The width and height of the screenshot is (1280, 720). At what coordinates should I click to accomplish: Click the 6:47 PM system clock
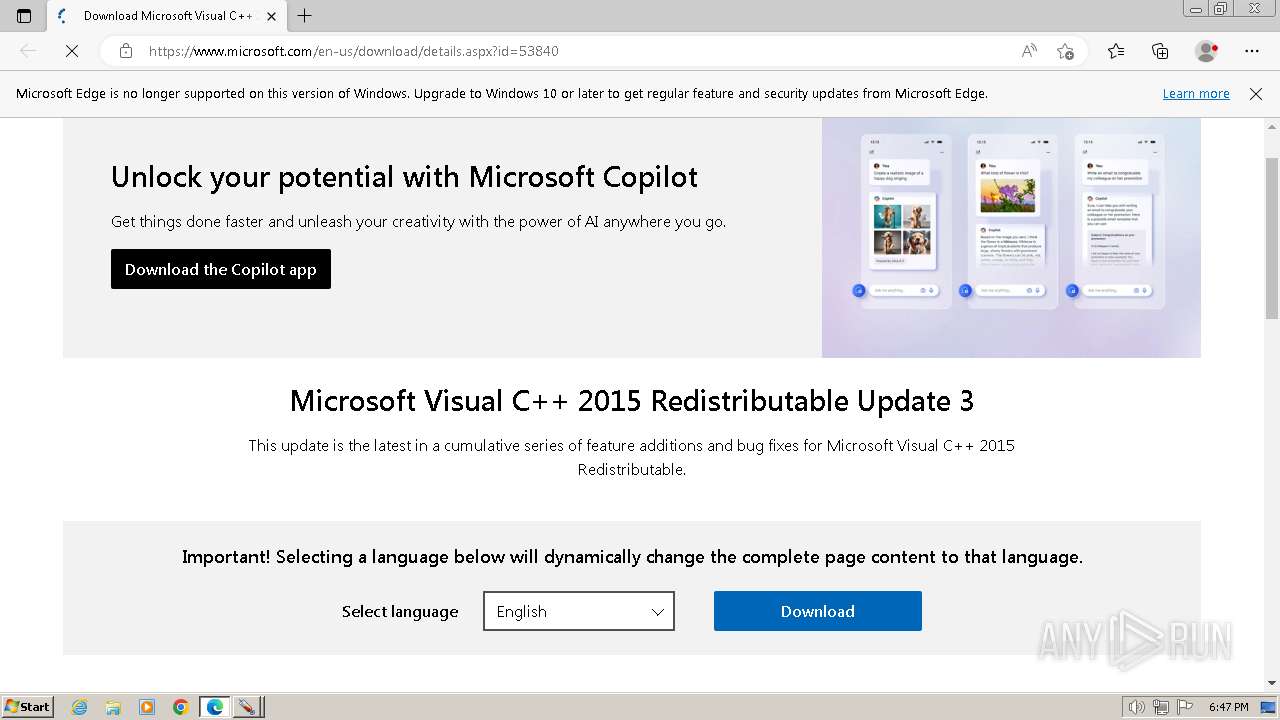click(x=1228, y=707)
